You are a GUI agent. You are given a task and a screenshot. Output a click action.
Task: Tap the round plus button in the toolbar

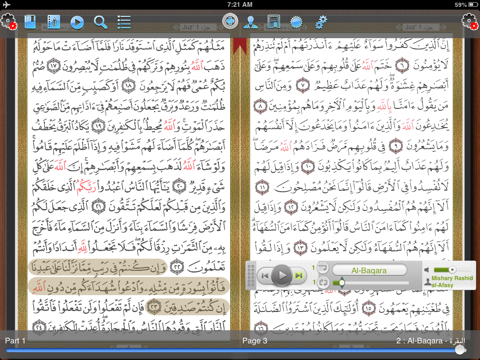[230, 21]
